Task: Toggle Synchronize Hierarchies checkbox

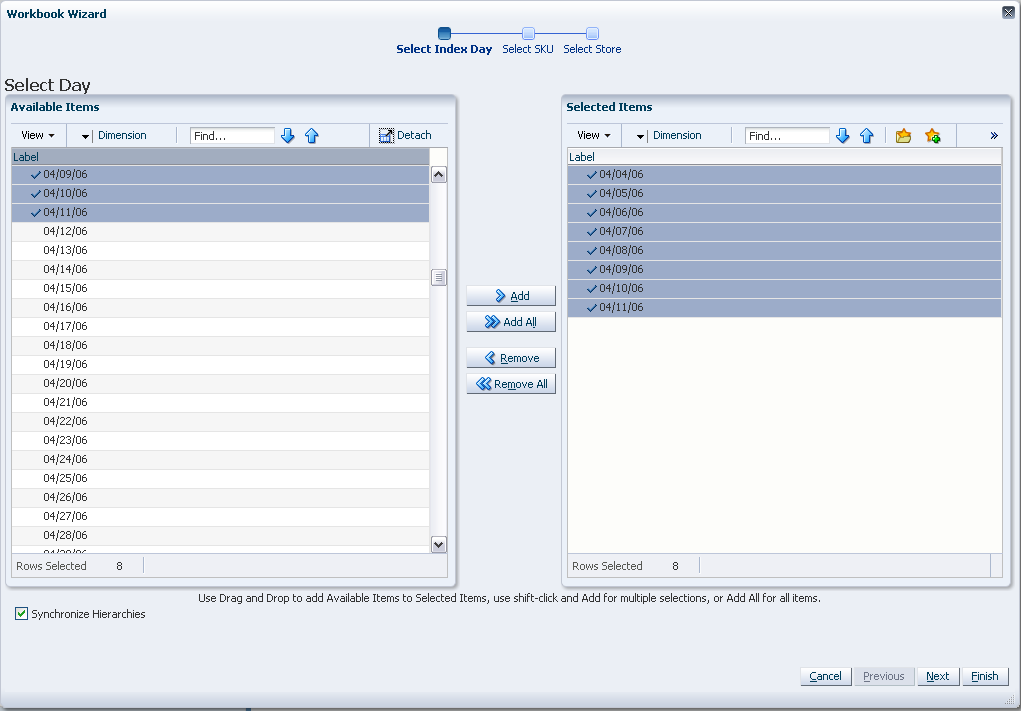Action: [21, 613]
